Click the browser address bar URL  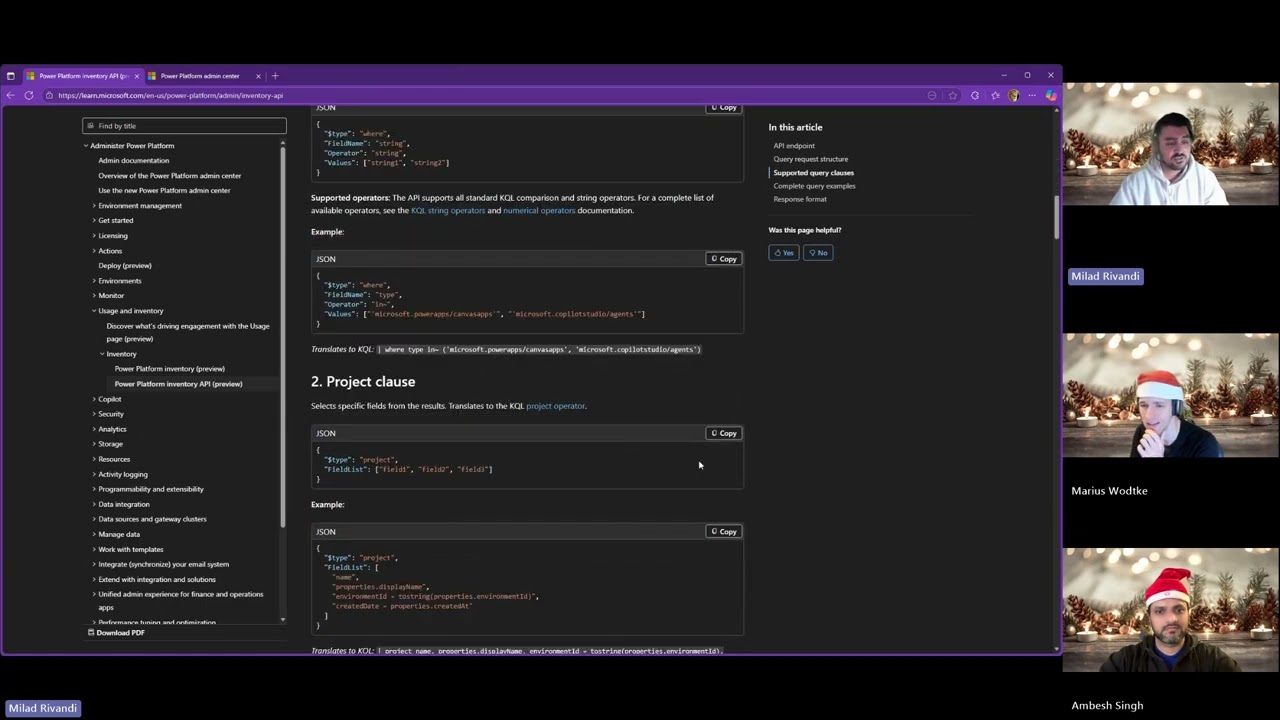[170, 95]
